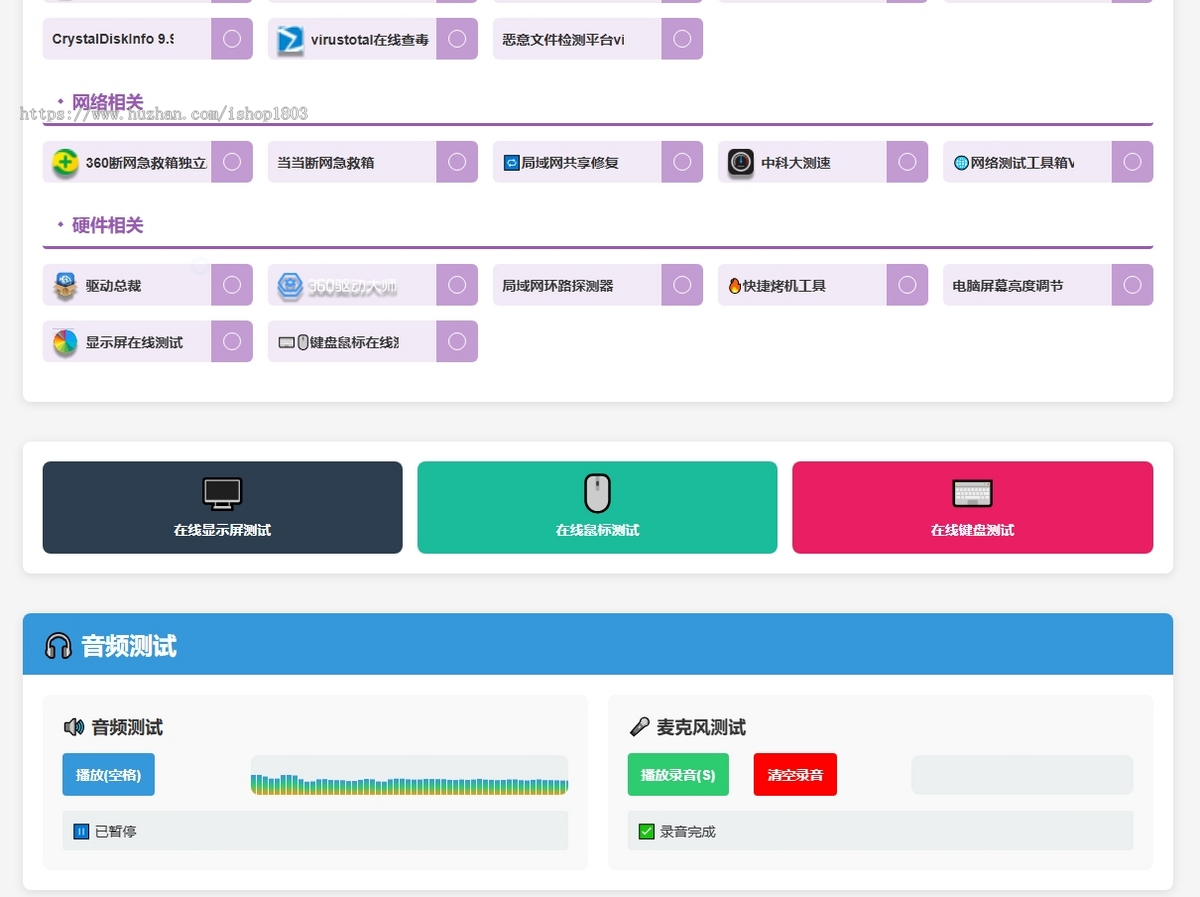Click the audio spectrum visualizer bar

[x=409, y=775]
